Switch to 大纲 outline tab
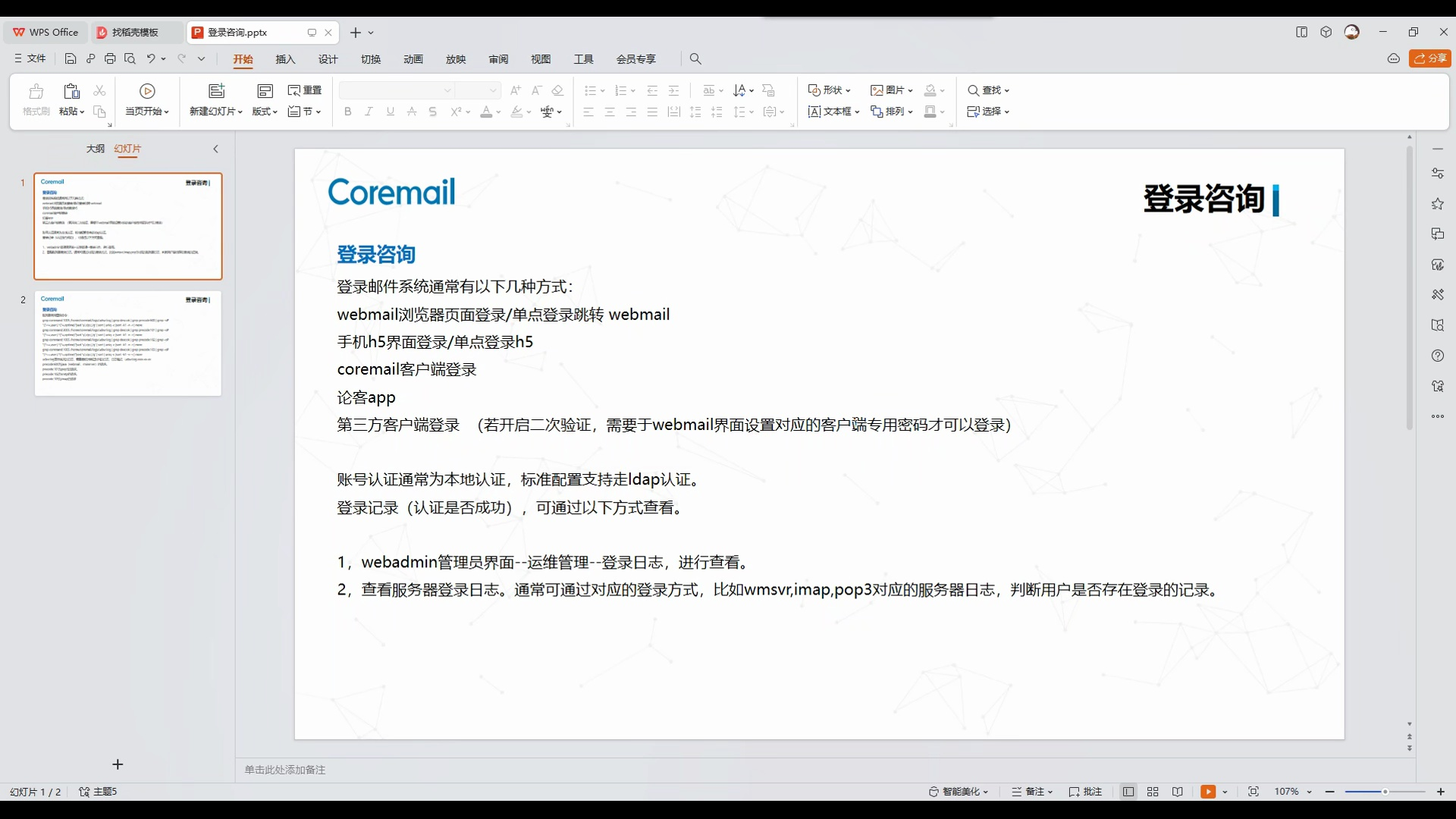1456x819 pixels. pyautogui.click(x=95, y=149)
